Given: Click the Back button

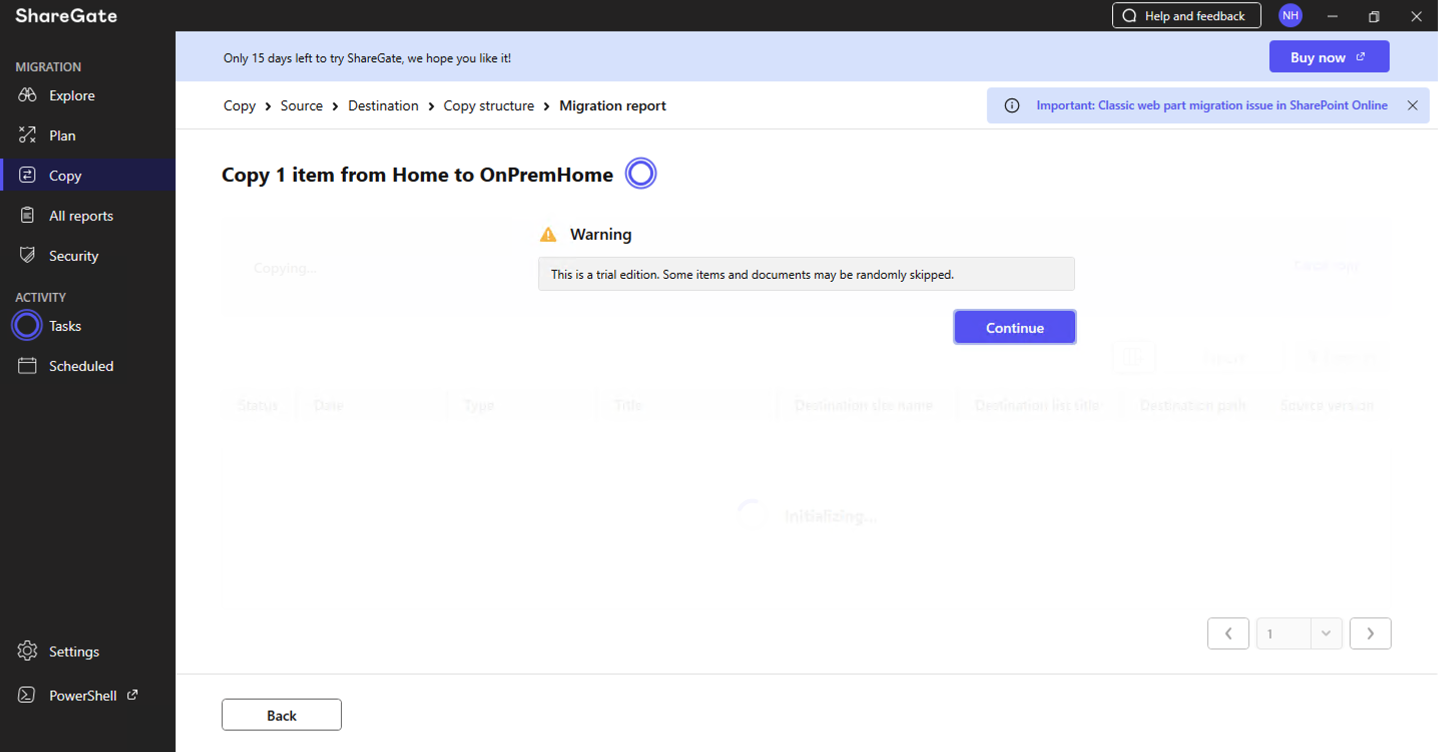Looking at the screenshot, I should (282, 715).
